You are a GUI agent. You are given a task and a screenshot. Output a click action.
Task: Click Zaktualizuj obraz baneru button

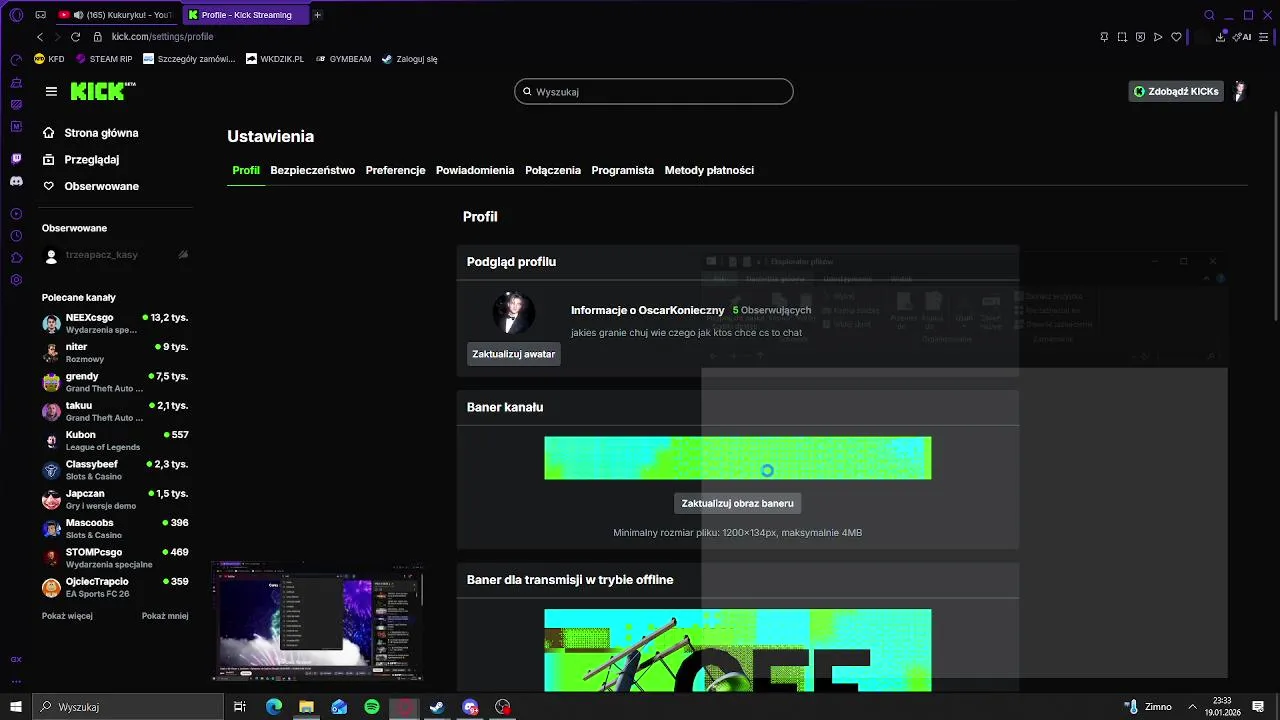(x=738, y=503)
